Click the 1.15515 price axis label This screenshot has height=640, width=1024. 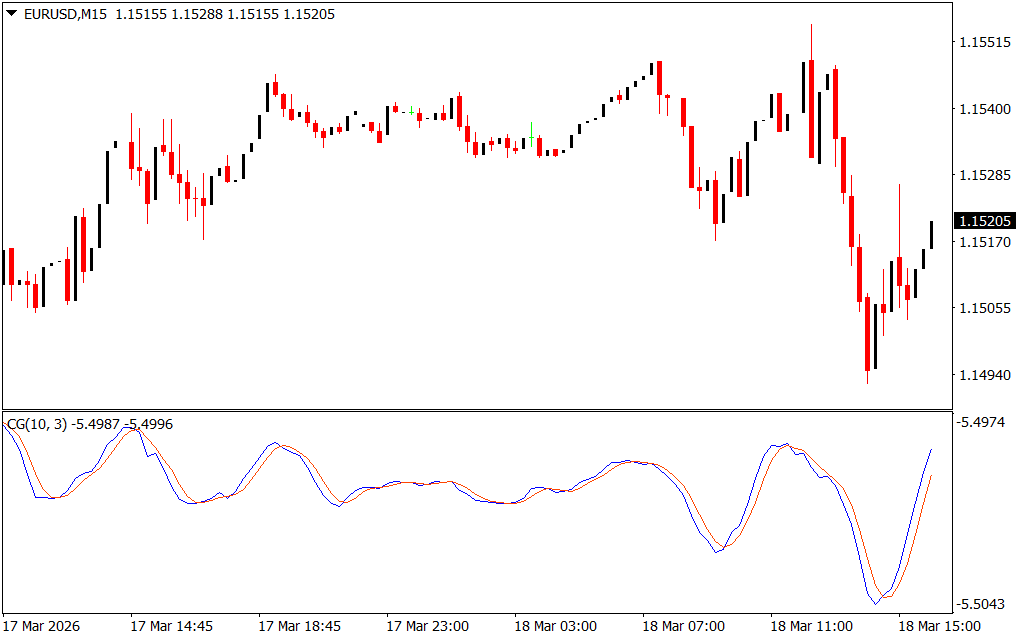(x=986, y=42)
